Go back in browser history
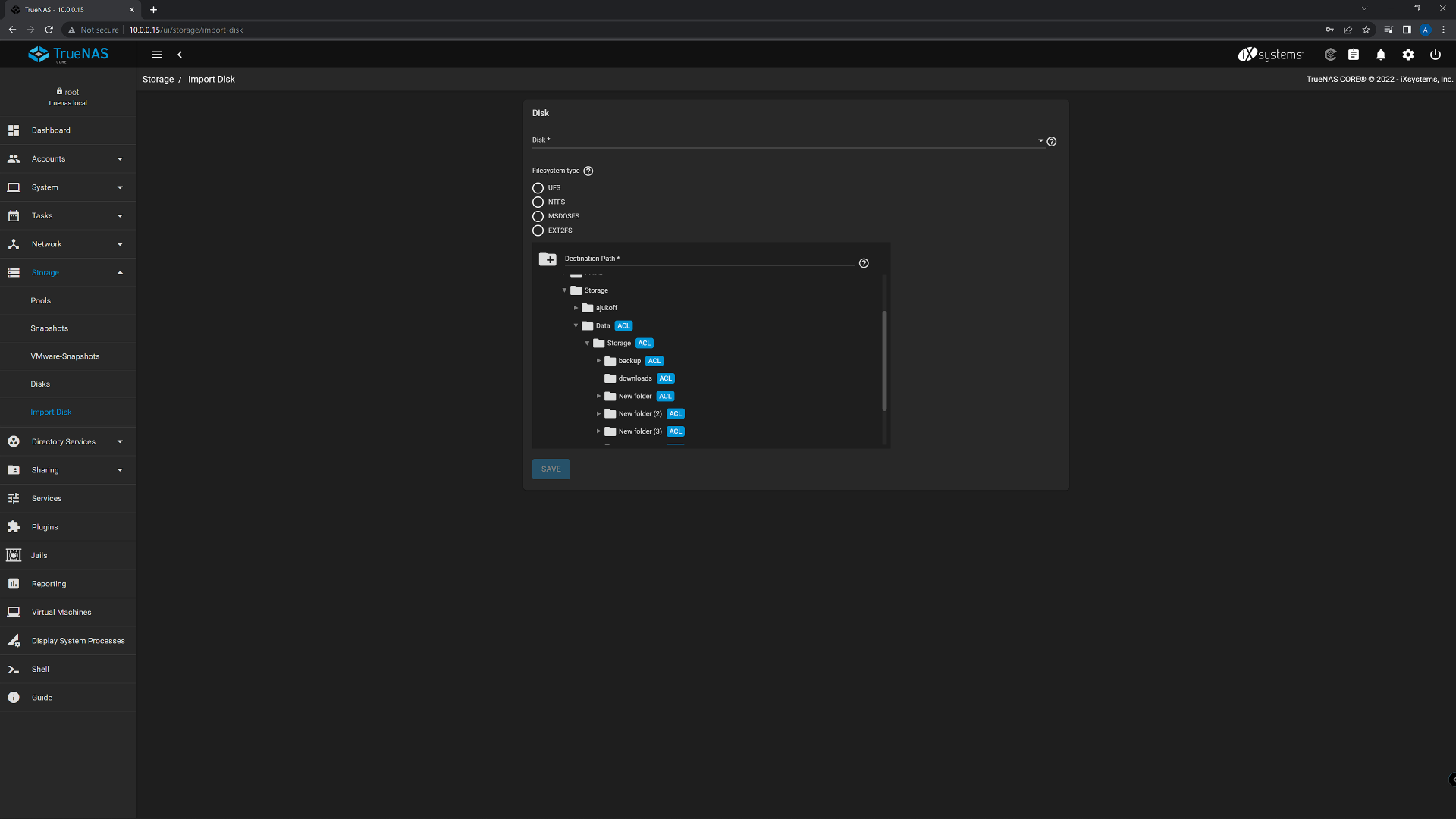This screenshot has width=1456, height=819. tap(12, 30)
